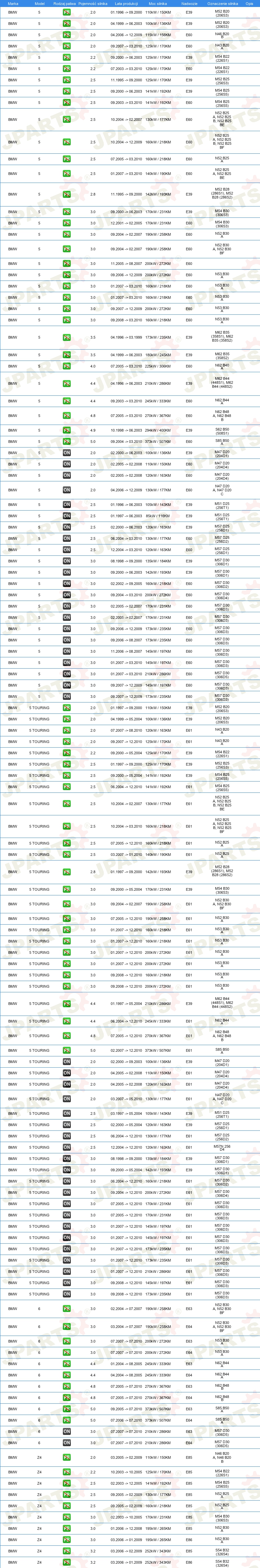Select PB icon in 180kW / 245KM row
Viewport: 260px width, 1568px height.
tap(66, 355)
